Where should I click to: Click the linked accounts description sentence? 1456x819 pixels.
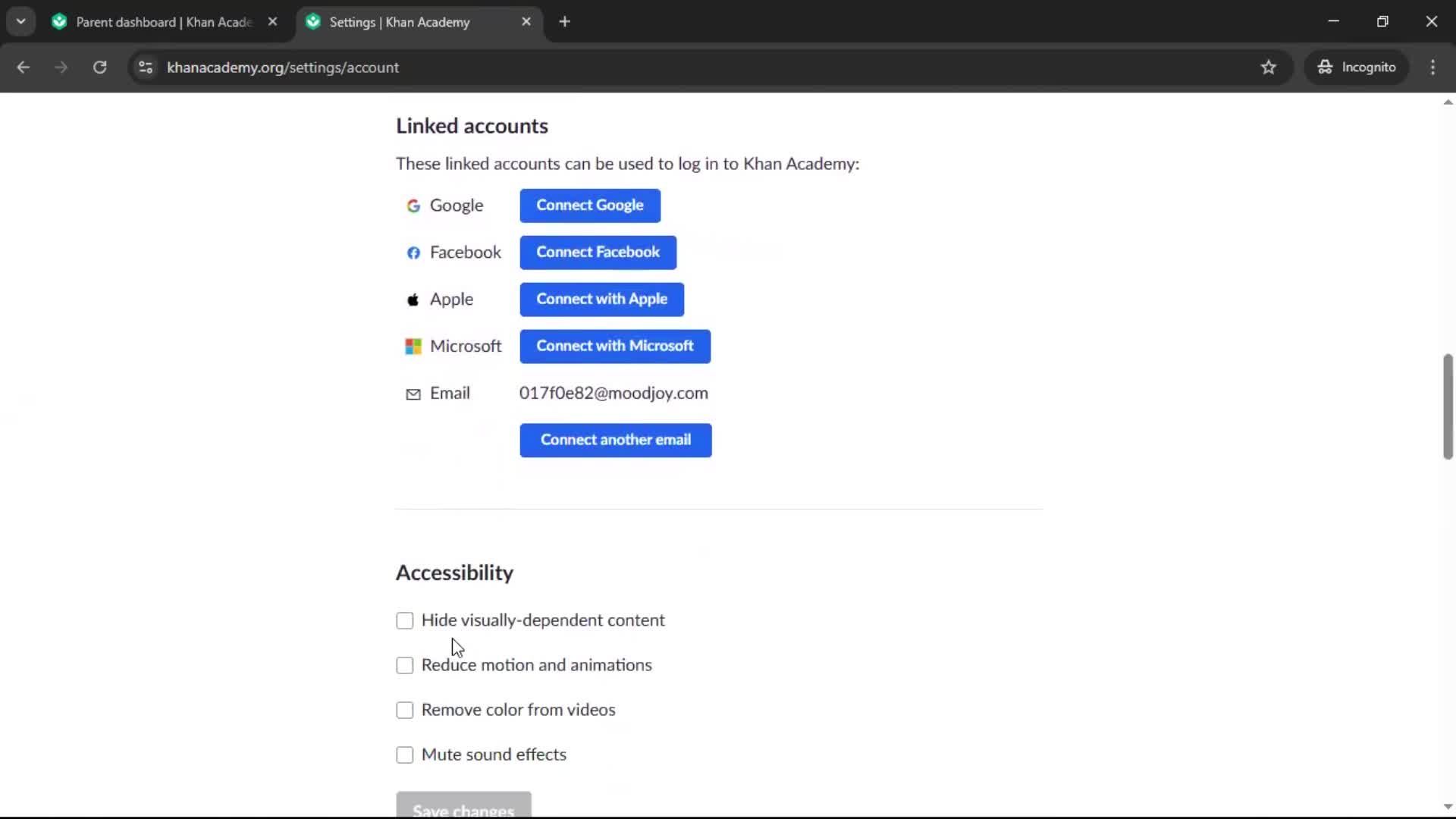(627, 165)
